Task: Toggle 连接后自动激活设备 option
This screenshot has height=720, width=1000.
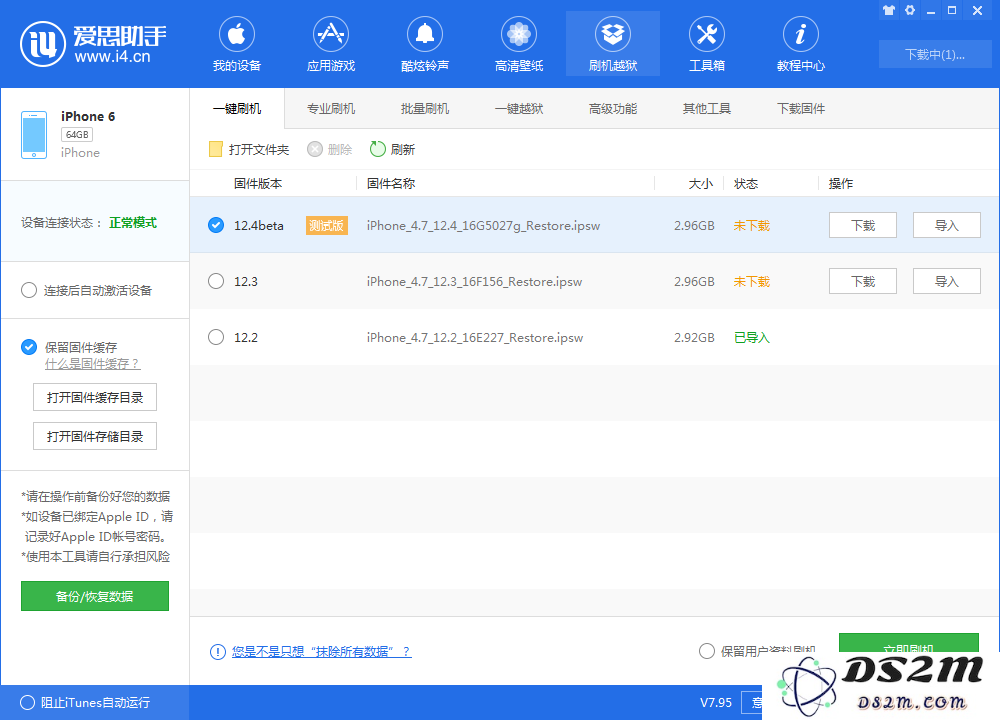Action: tap(29, 290)
